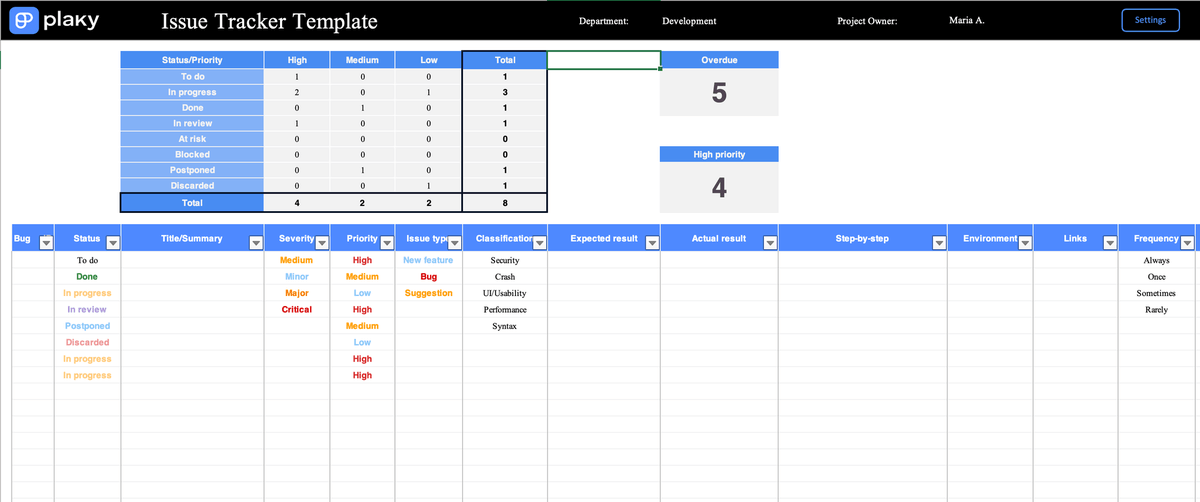Viewport: 1200px width, 502px height.
Task: Select the Discarded status cell in list
Action: pos(87,343)
